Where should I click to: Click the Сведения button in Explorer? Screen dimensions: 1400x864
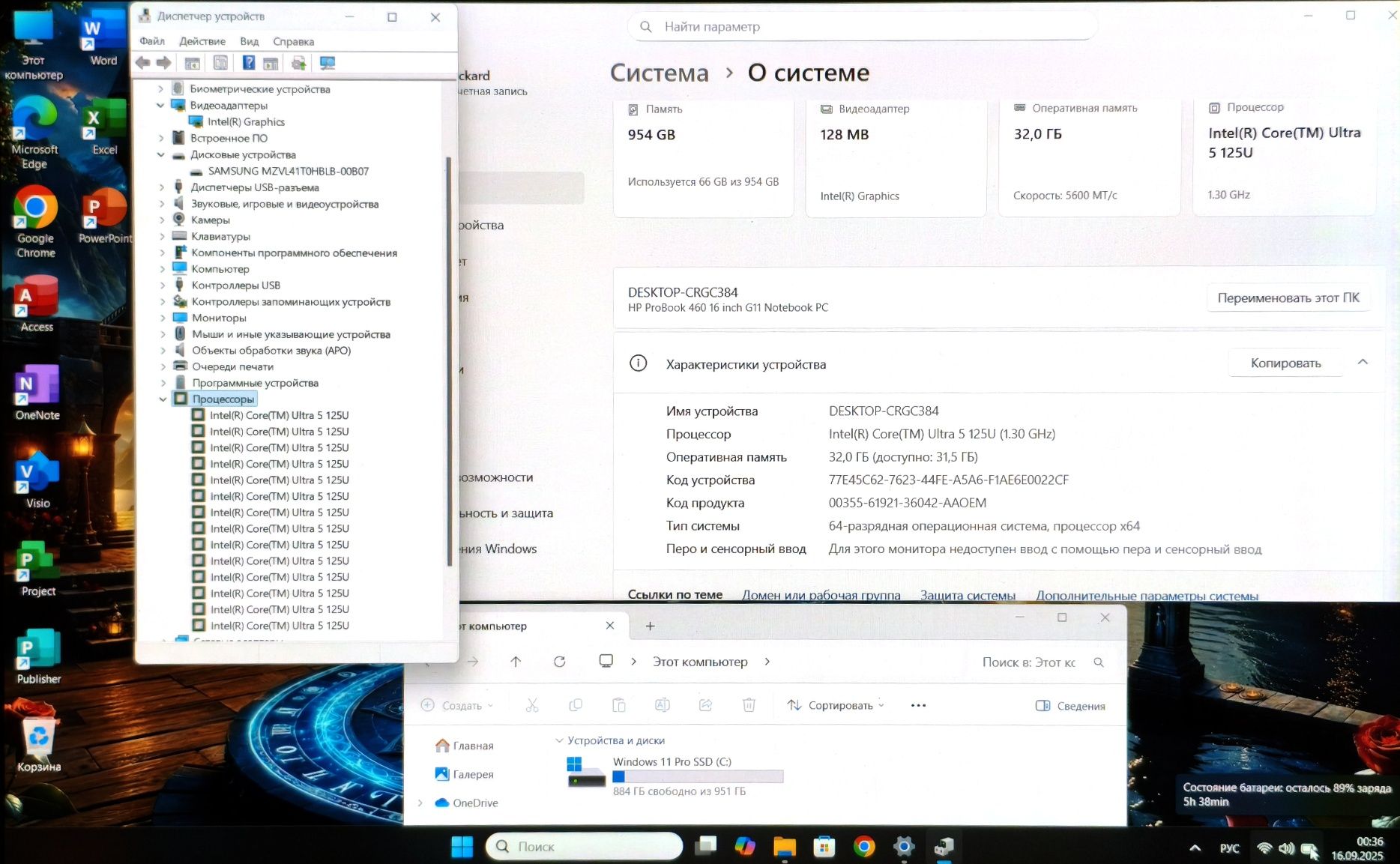[1070, 705]
